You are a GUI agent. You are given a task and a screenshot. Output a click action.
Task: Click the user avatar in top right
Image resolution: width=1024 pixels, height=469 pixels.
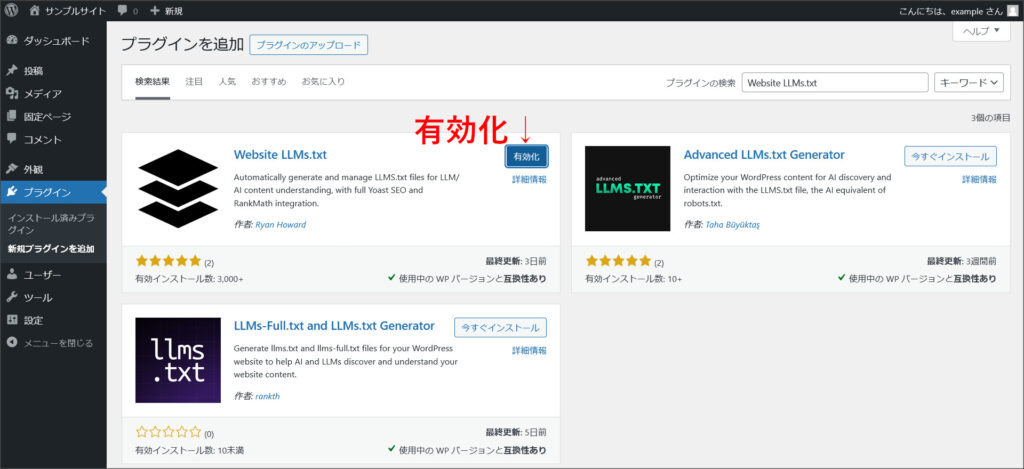[x=1012, y=10]
